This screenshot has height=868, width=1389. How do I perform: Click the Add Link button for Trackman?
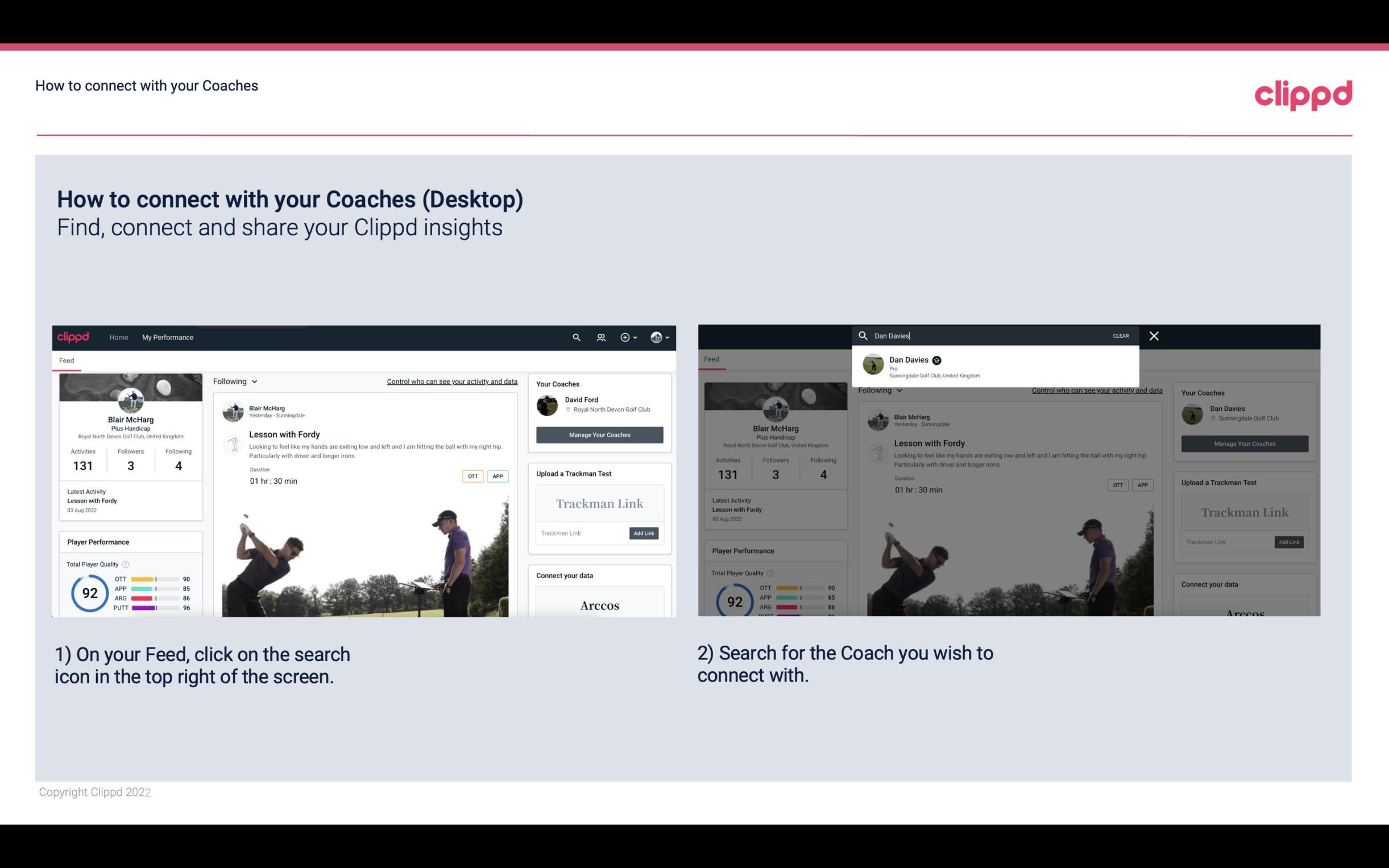[x=644, y=533]
